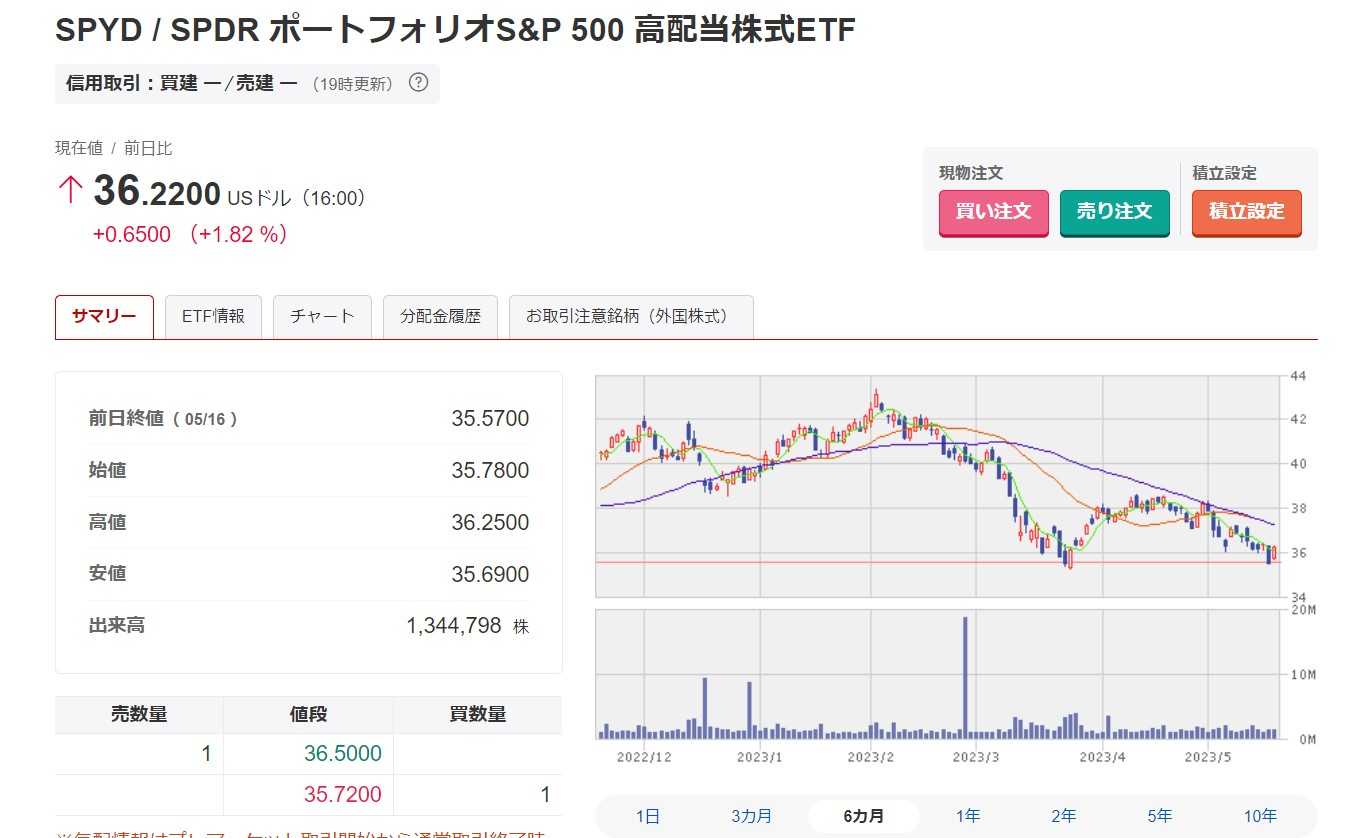Click the tall 2023/3 volume spike bar
This screenshot has width=1360, height=838.
tap(965, 677)
